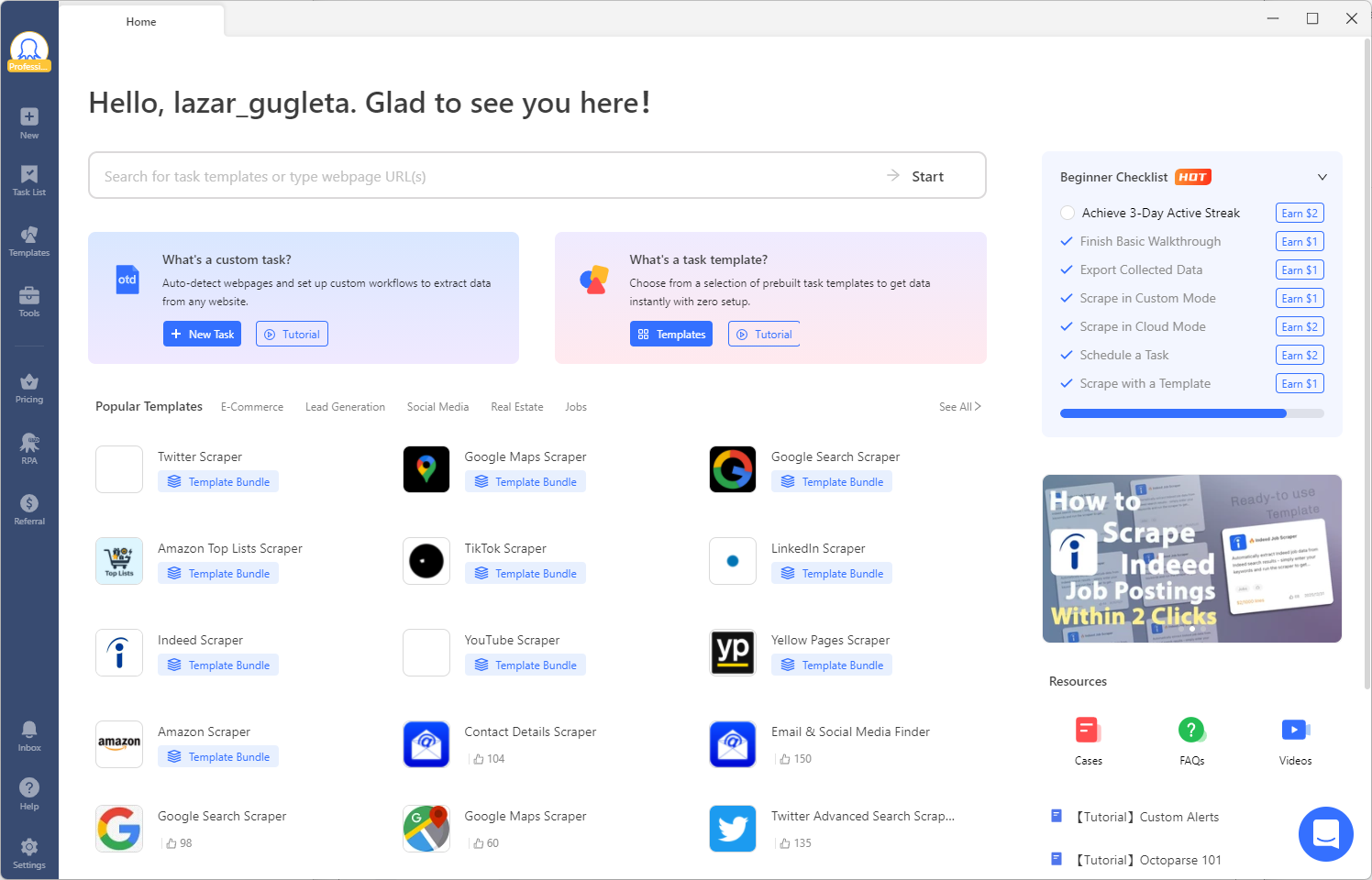Toggle Achieve 3-Day Active Streak circle
Viewport: 1372px width, 880px height.
pos(1068,213)
